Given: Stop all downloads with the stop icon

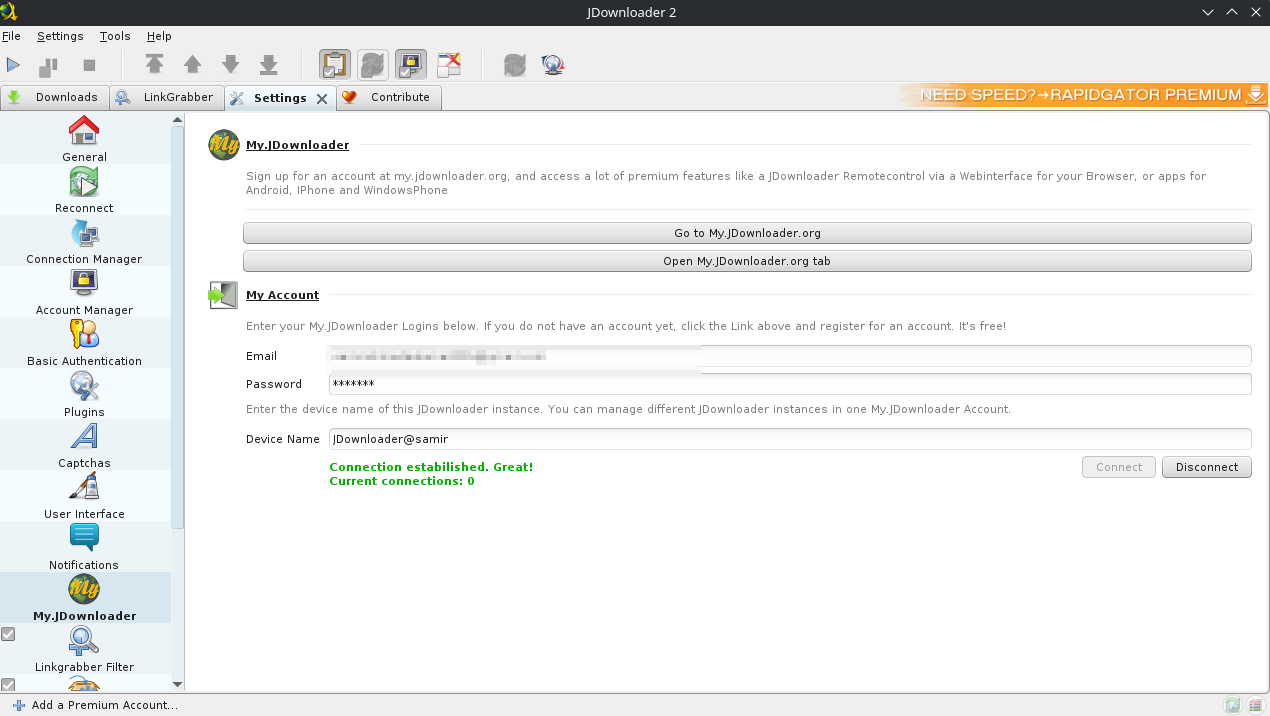Looking at the screenshot, I should coord(89,65).
